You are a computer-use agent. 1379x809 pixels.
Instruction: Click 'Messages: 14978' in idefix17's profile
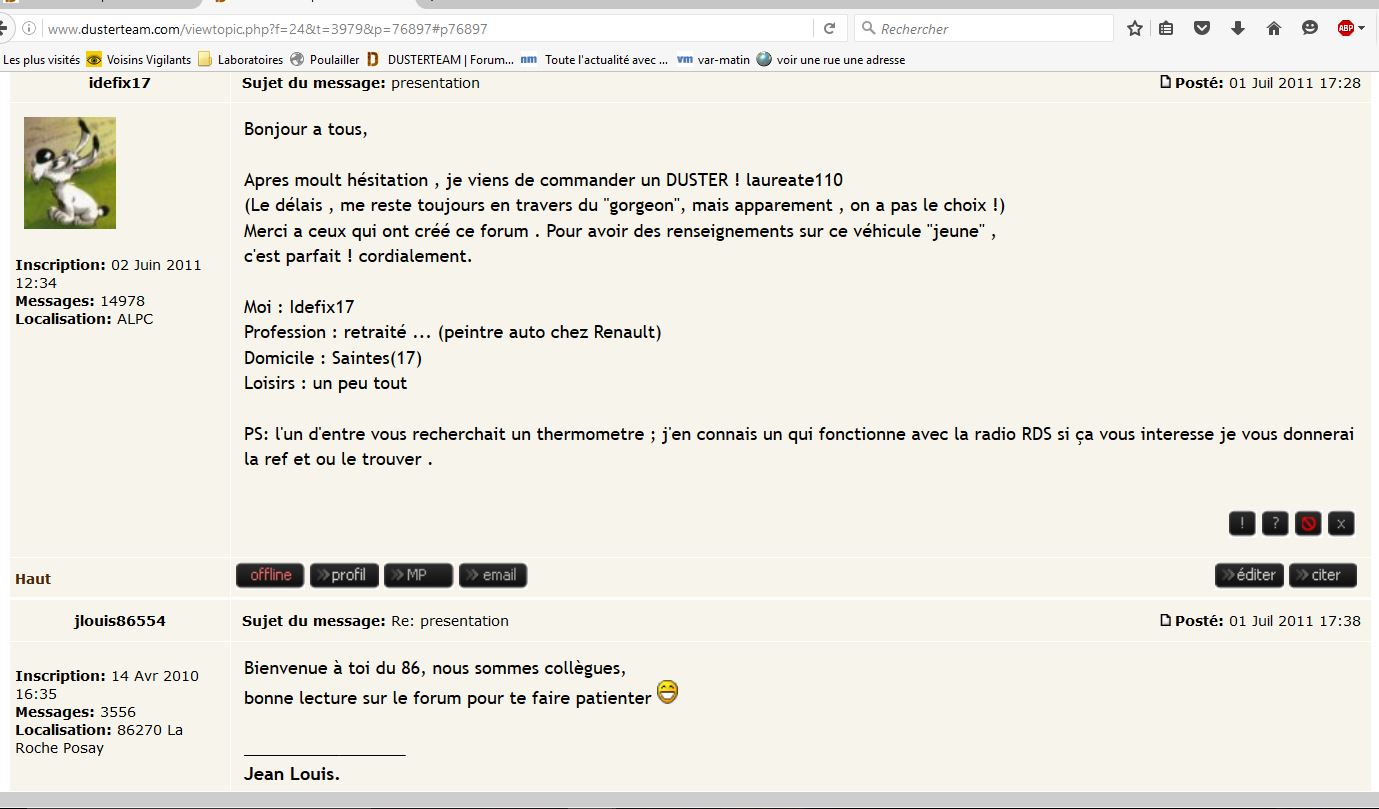coord(80,301)
